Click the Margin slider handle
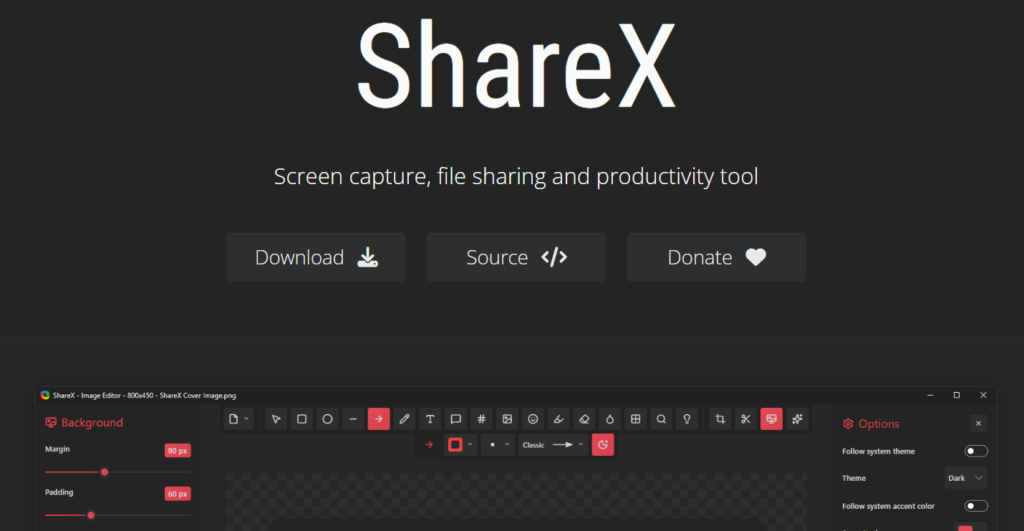 [104, 472]
